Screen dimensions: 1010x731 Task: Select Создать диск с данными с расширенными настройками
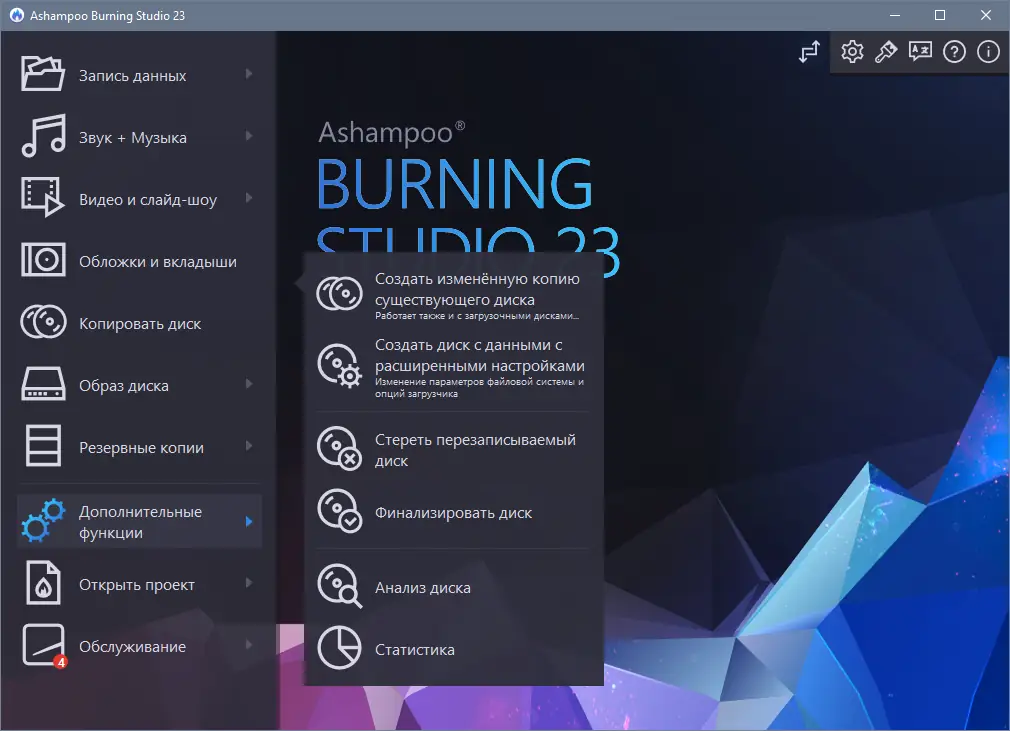[x=453, y=366]
